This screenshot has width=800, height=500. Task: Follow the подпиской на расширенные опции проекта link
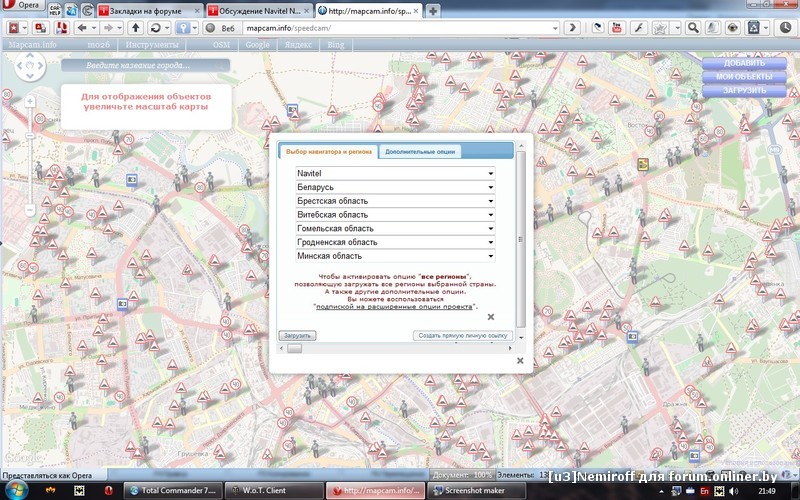[394, 307]
